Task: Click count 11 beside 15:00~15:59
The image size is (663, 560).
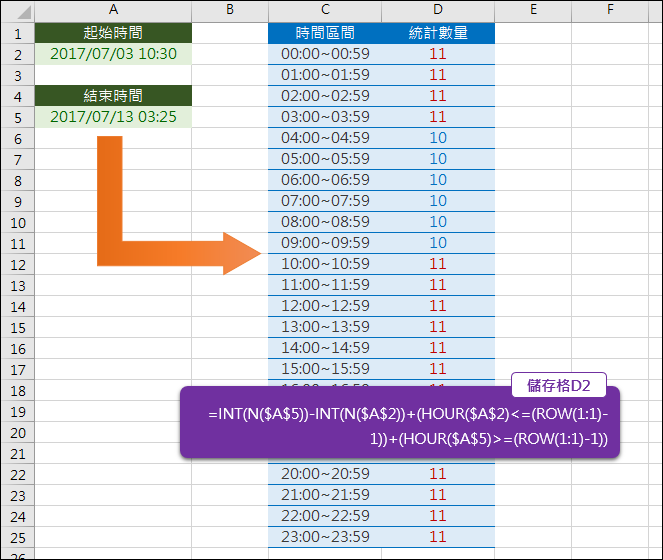Action: 438,369
